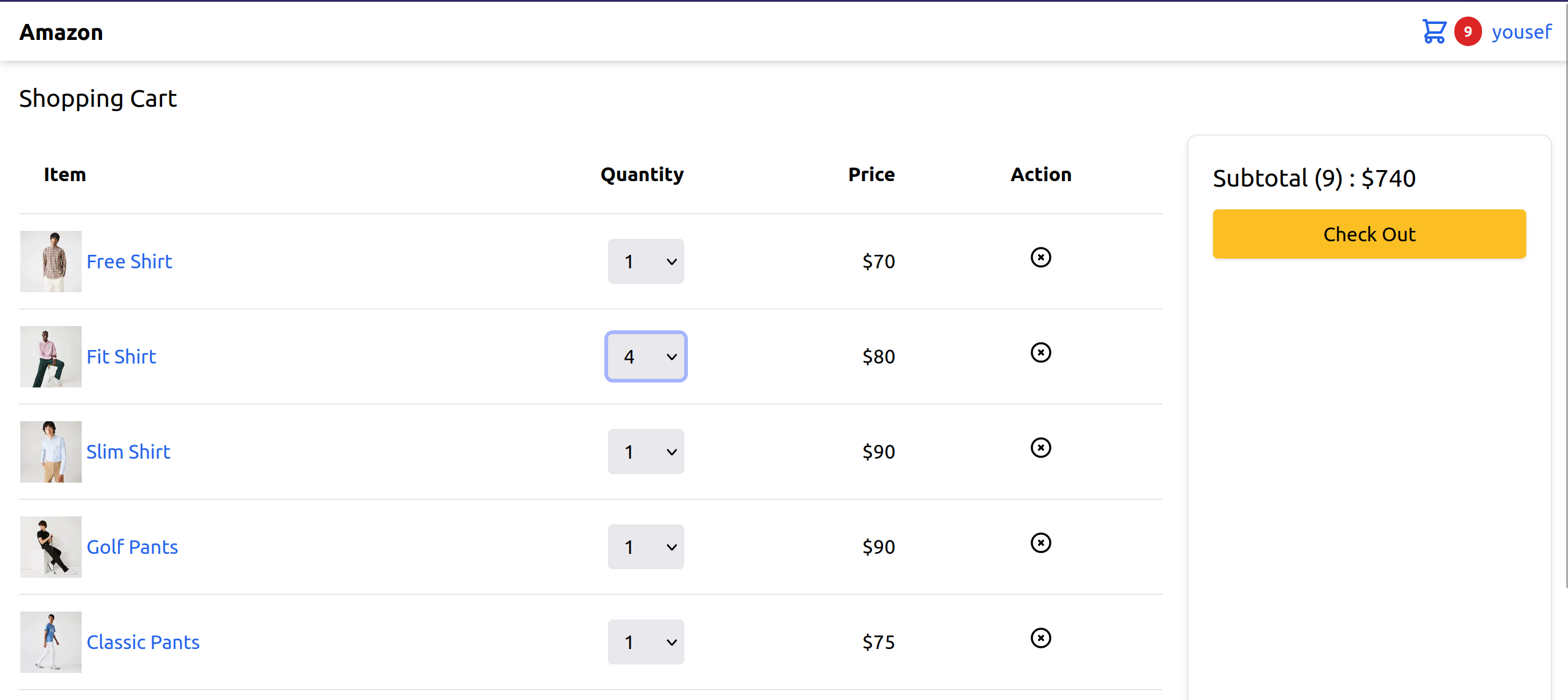This screenshot has width=1568, height=700.
Task: Expand the Fit Shirt quantity selector
Action: (646, 357)
